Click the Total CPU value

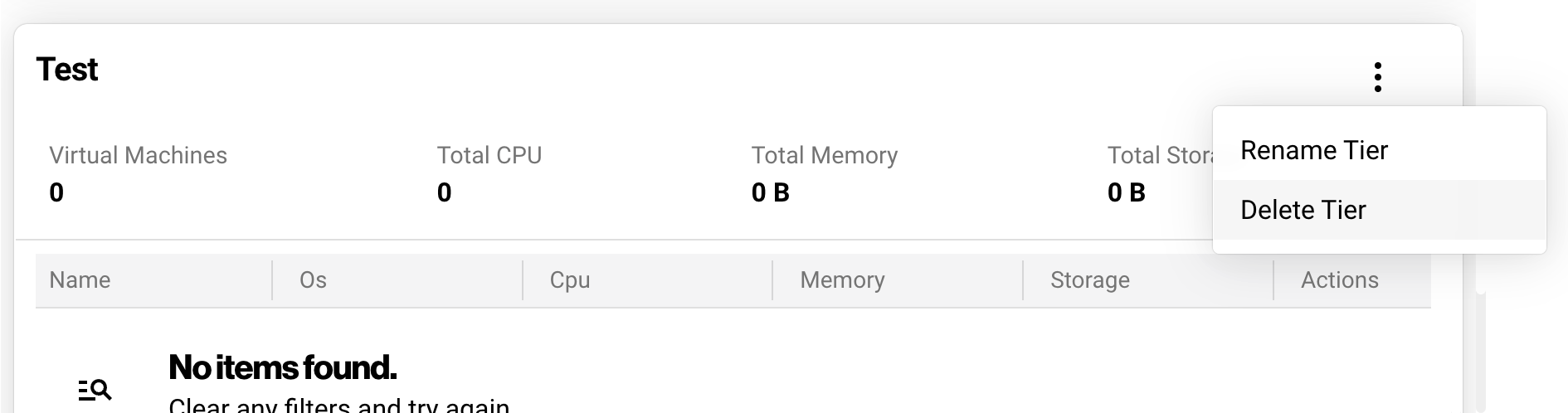click(444, 192)
